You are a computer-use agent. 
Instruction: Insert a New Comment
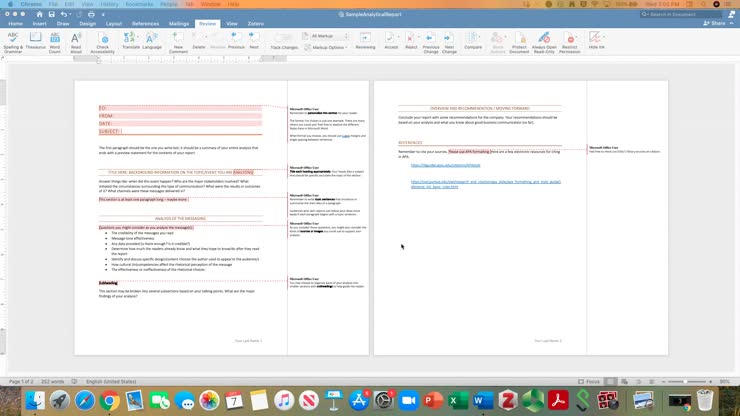click(x=178, y=42)
